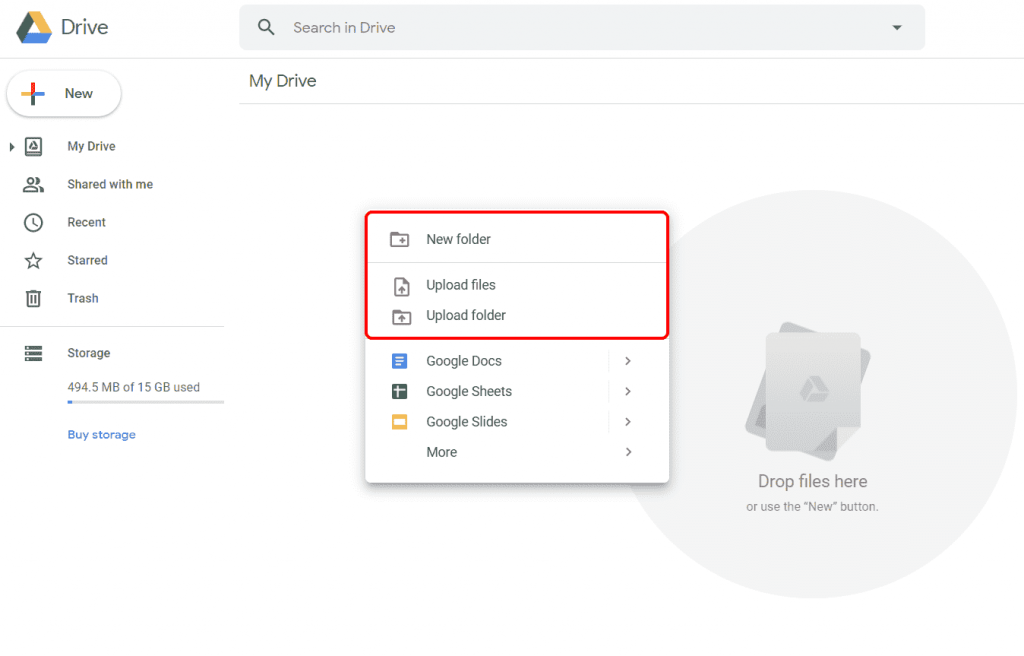Open the Storage section
This screenshot has width=1024, height=656.
(89, 353)
